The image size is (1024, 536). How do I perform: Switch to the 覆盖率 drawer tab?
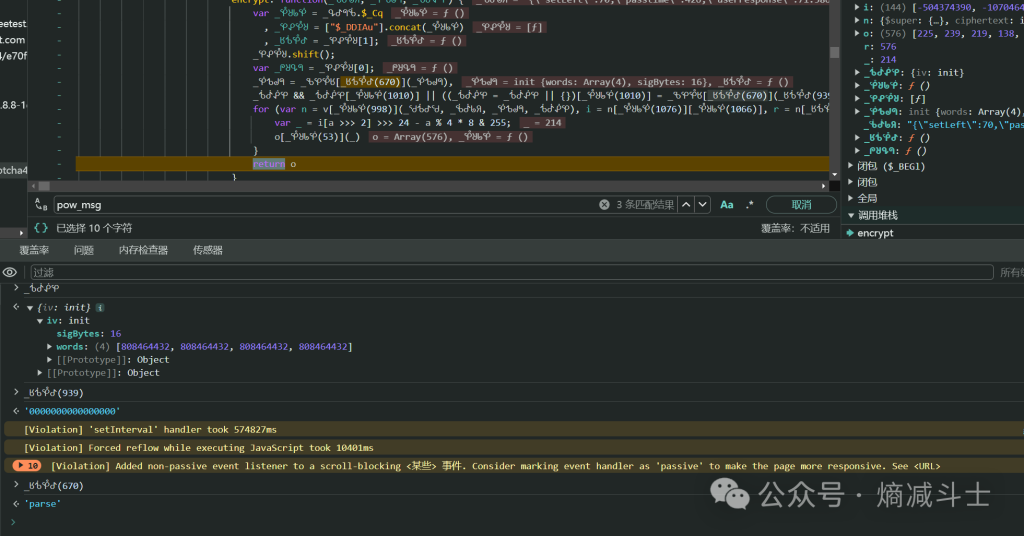34,250
